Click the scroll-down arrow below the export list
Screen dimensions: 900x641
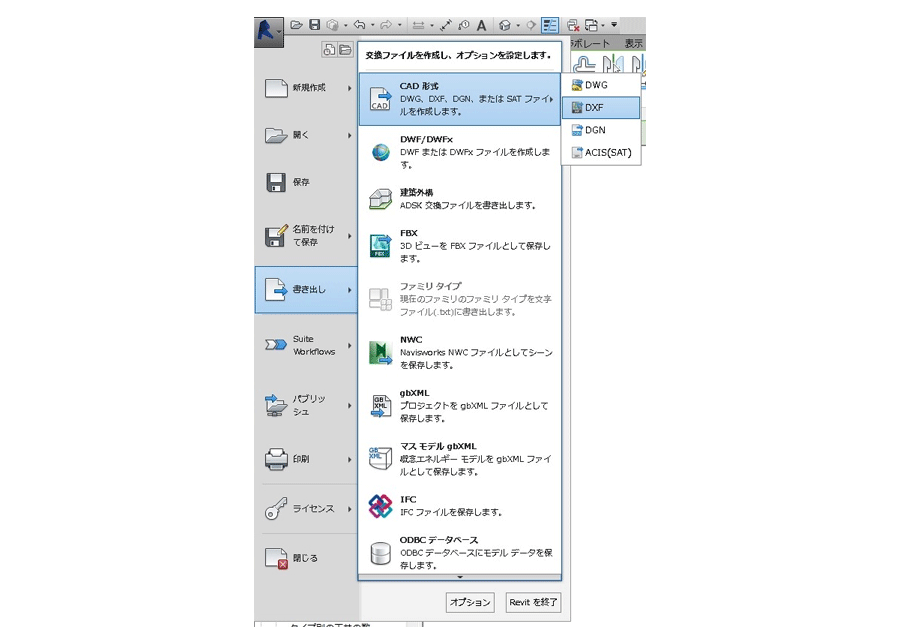pos(460,577)
